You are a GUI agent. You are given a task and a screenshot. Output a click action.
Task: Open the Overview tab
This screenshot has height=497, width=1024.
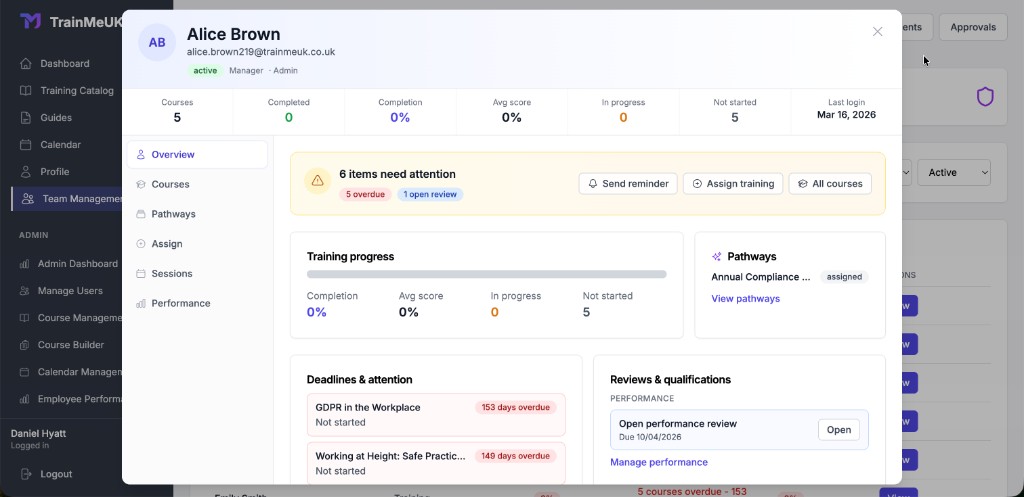[197, 155]
